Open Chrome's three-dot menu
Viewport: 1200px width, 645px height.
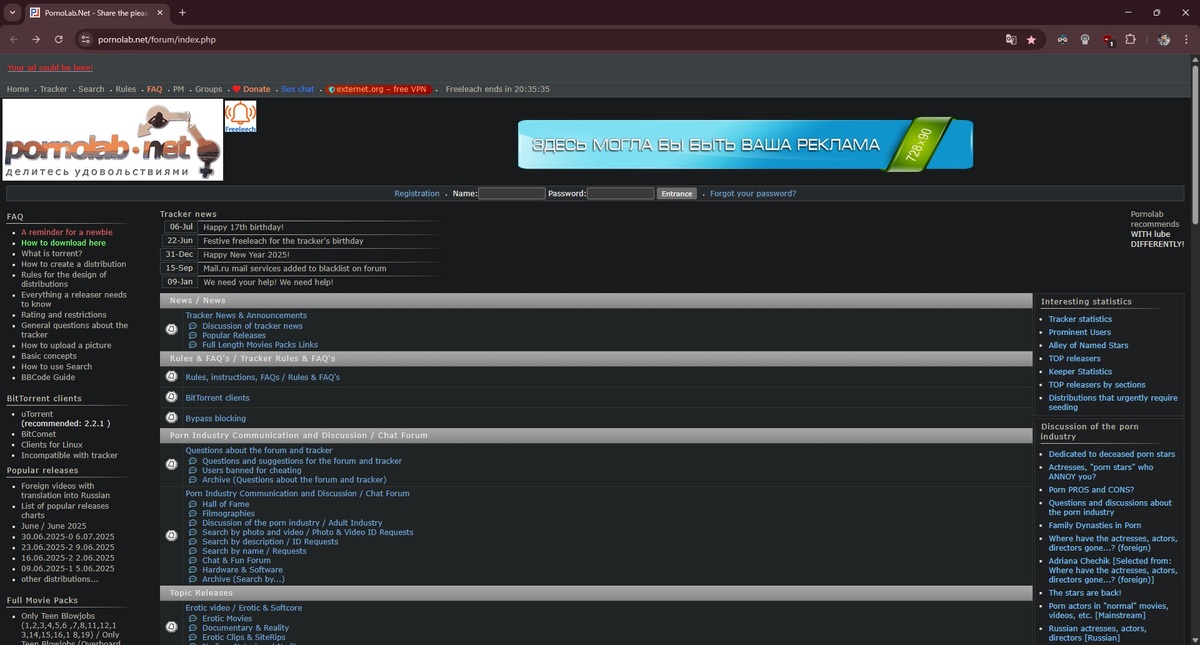[x=1185, y=40]
